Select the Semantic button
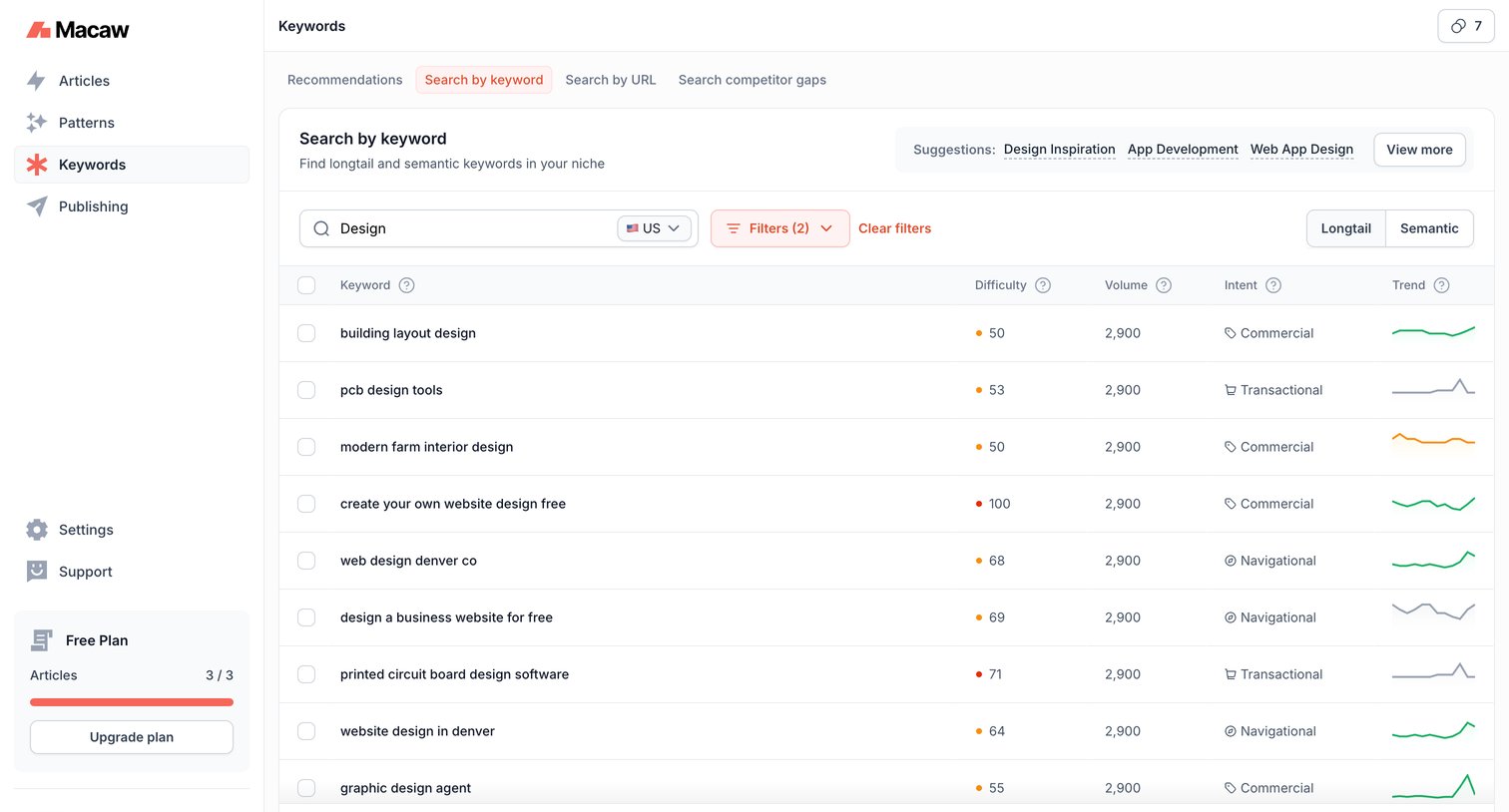This screenshot has width=1509, height=812. (1429, 228)
